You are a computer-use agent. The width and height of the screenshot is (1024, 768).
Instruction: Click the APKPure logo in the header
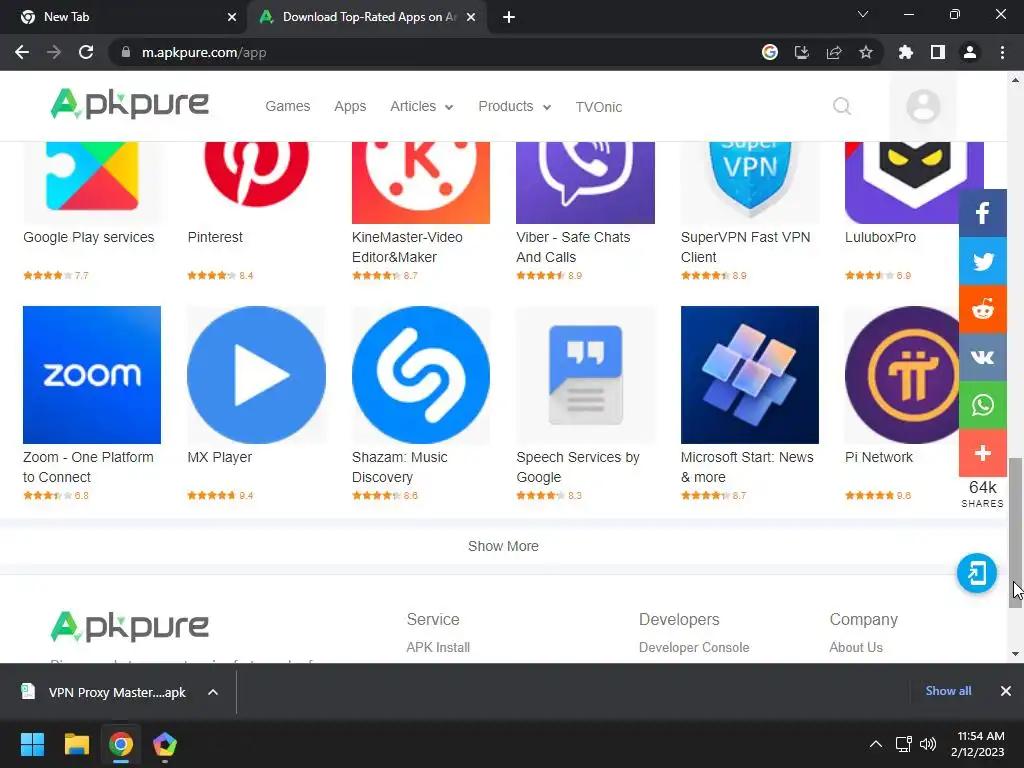coord(129,104)
